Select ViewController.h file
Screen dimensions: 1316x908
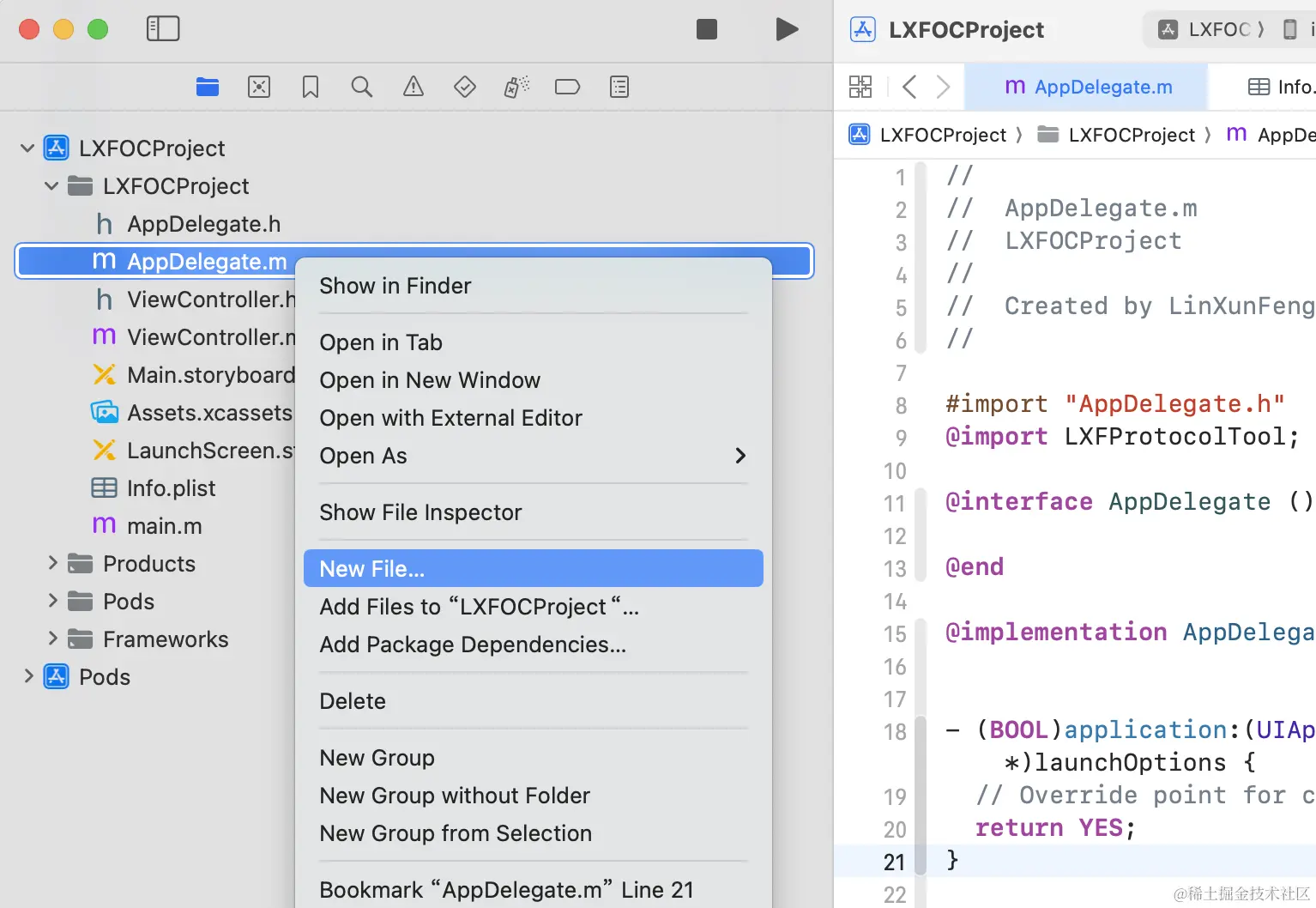coord(194,300)
